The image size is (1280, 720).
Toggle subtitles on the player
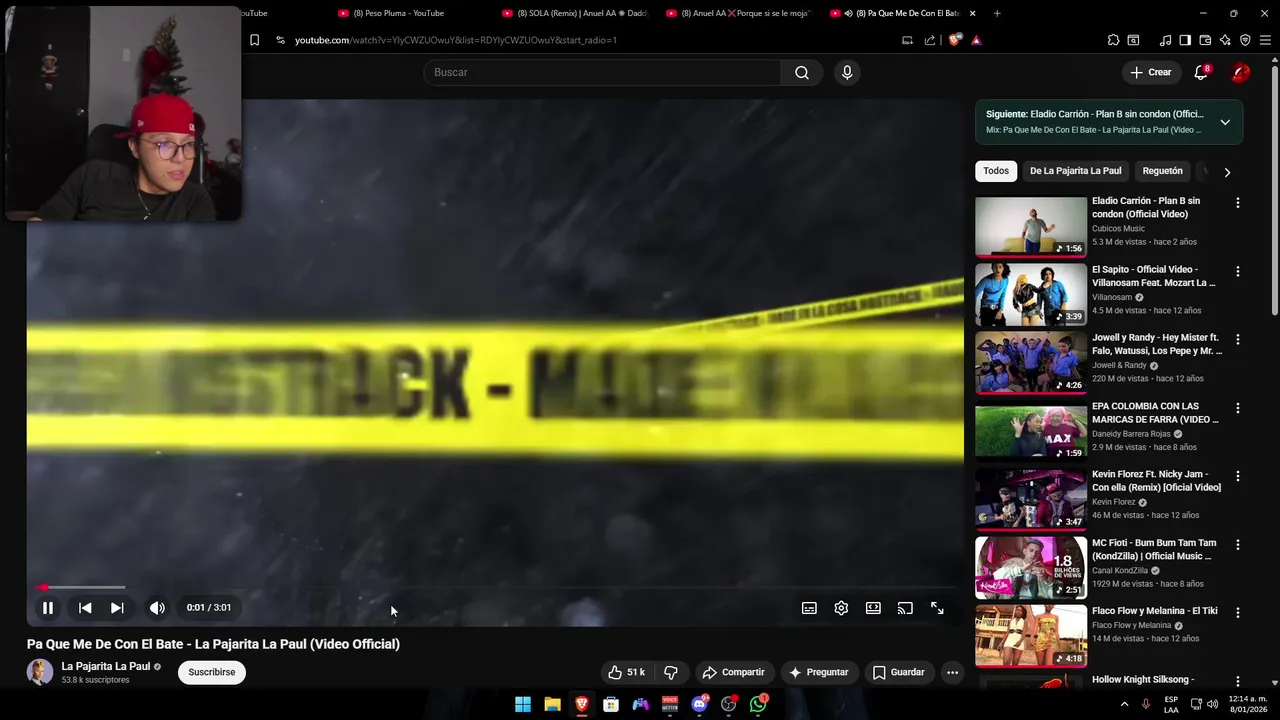click(809, 608)
